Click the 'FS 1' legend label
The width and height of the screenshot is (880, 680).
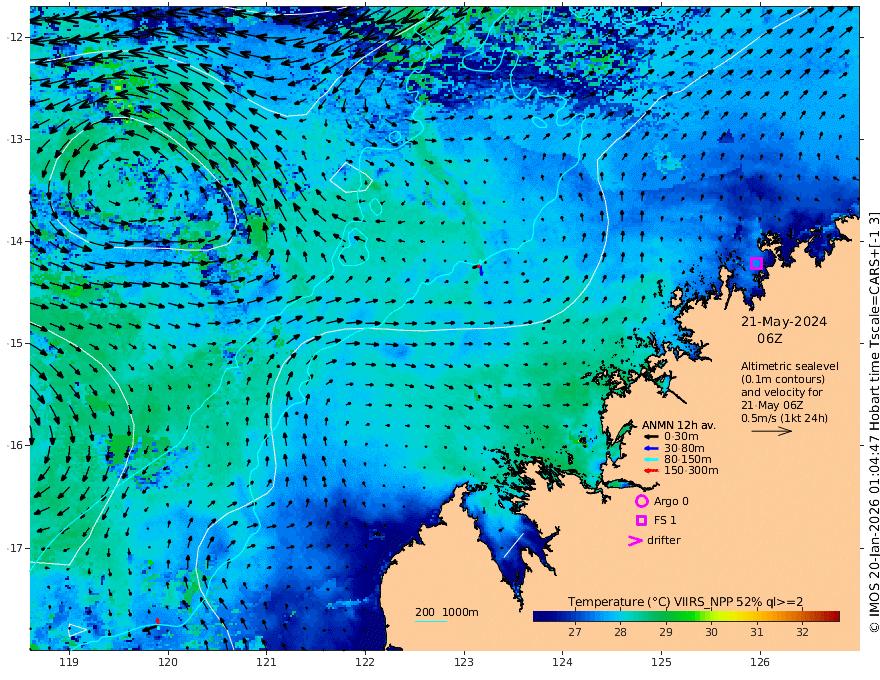[x=665, y=520]
